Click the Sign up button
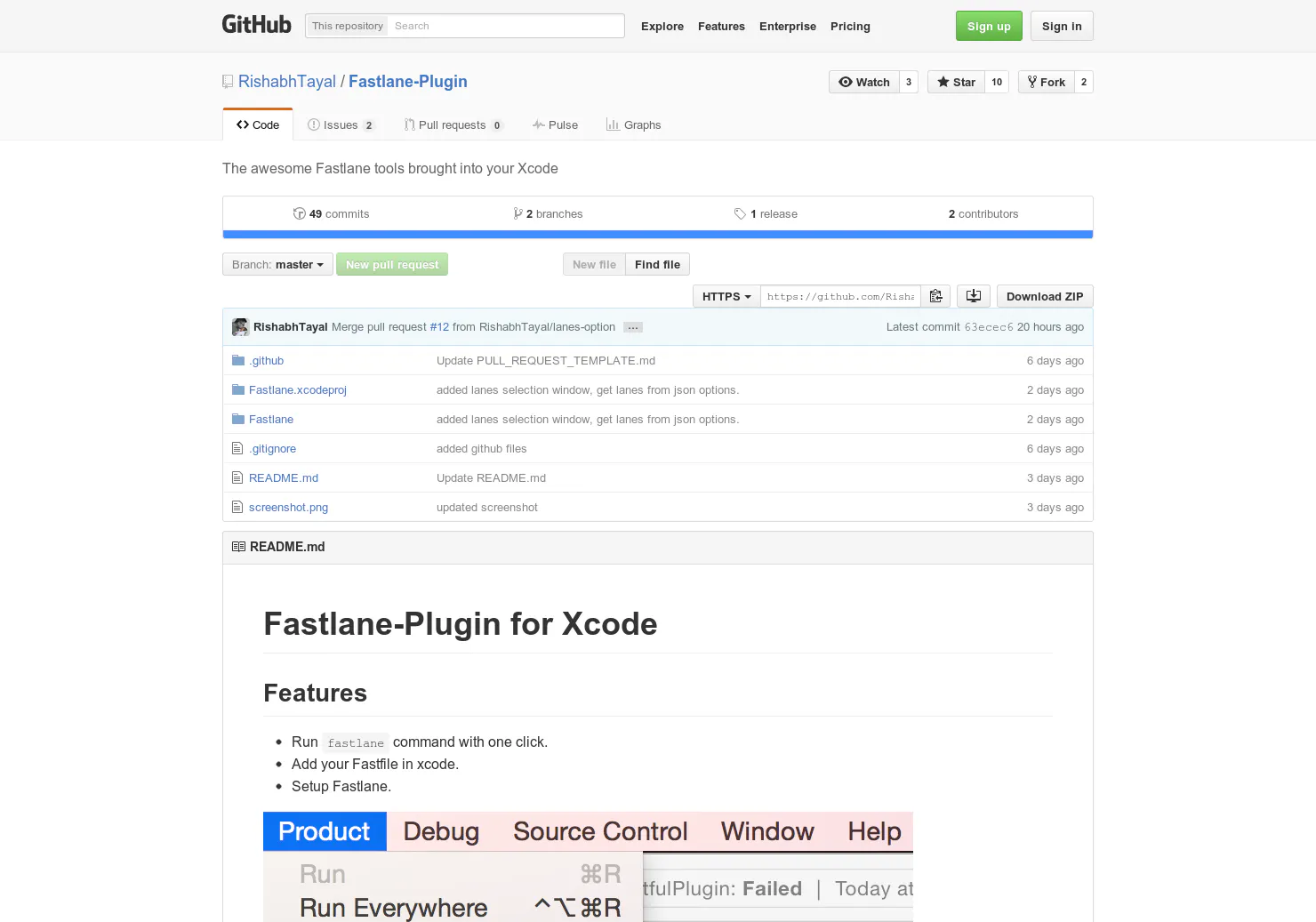 point(989,26)
